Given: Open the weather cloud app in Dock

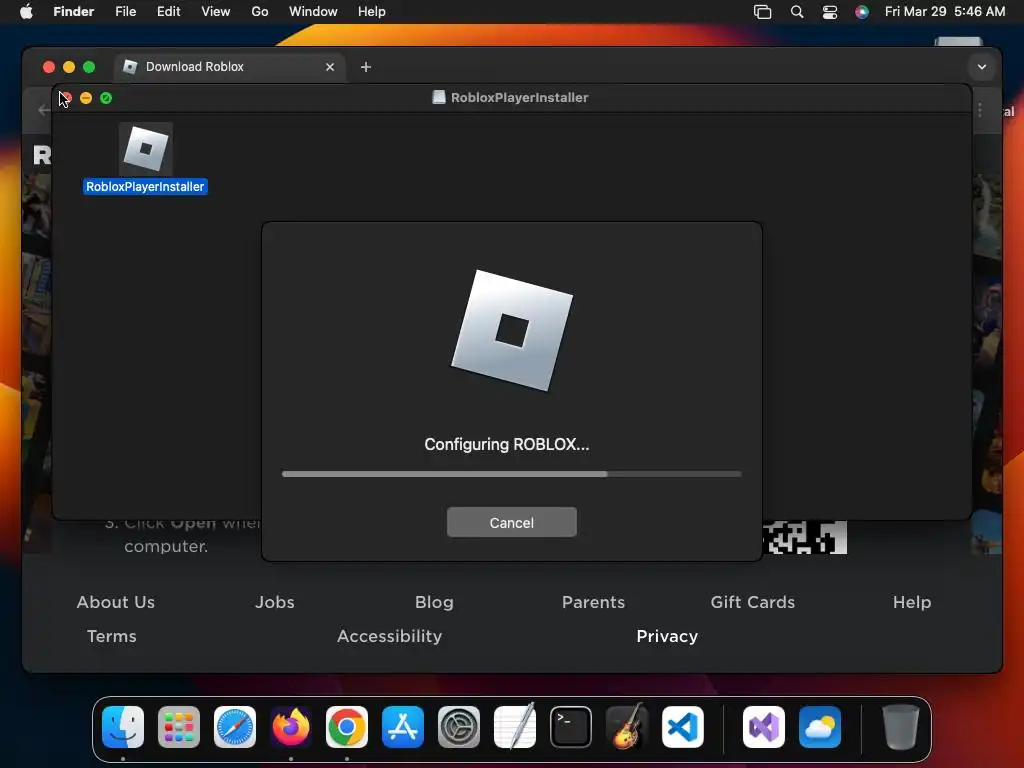Looking at the screenshot, I should pos(820,727).
